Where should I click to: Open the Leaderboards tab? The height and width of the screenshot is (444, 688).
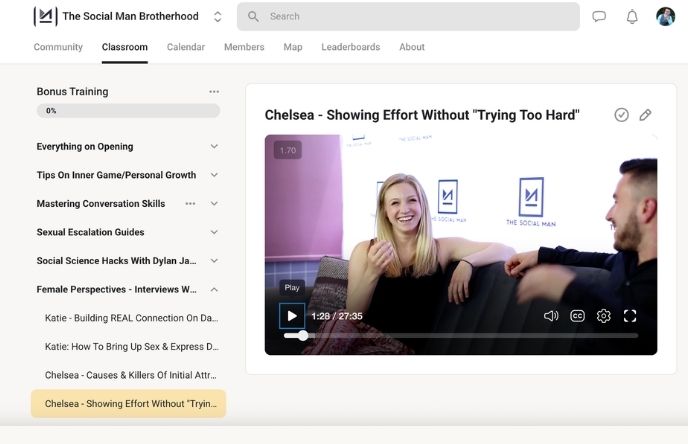point(350,47)
